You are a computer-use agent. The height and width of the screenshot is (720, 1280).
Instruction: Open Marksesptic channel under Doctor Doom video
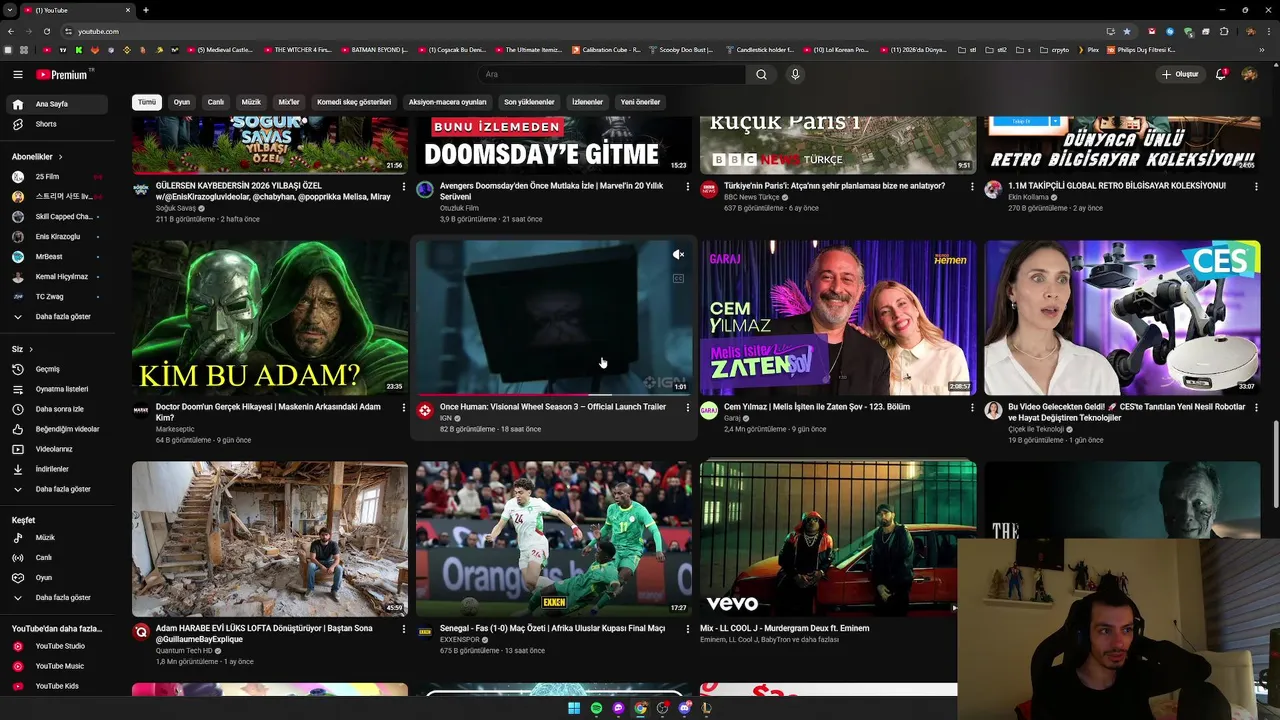pos(175,429)
